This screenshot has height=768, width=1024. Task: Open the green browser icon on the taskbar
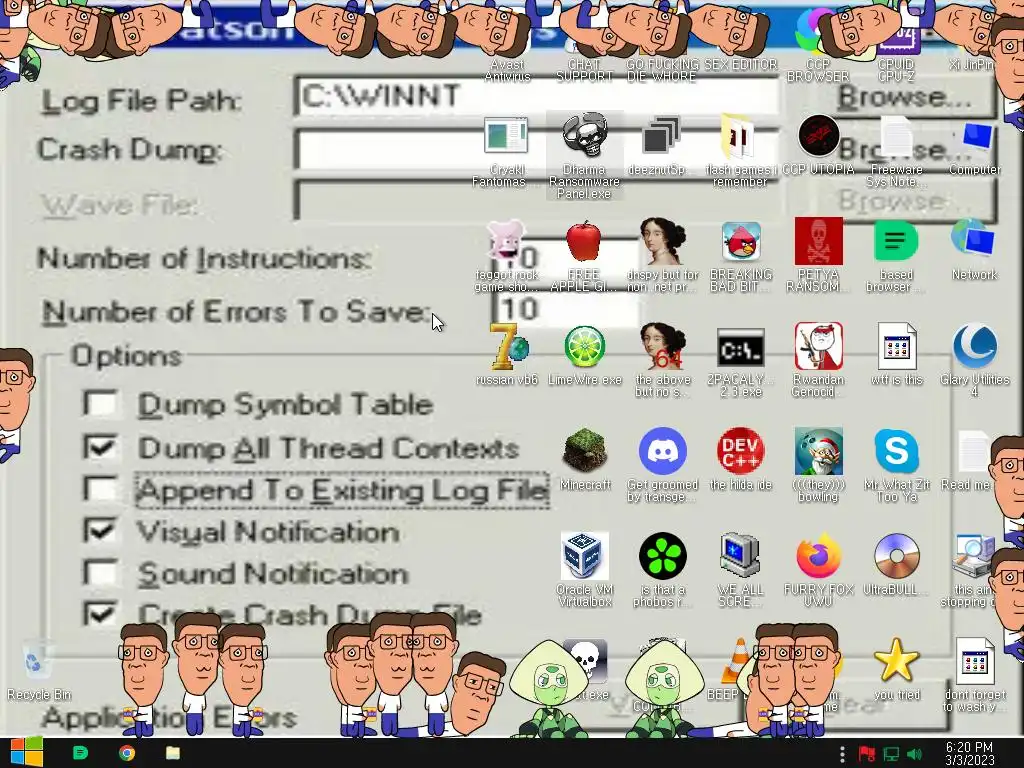tap(80, 753)
